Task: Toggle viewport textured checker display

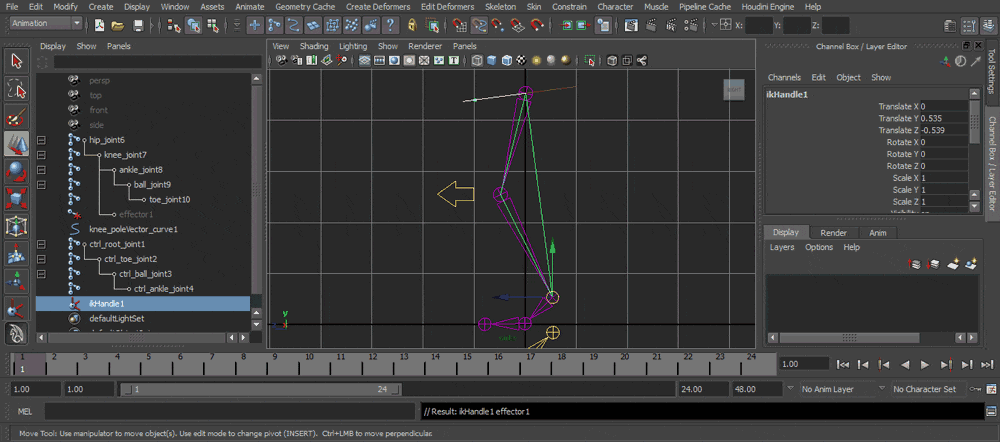Action: pos(522,61)
